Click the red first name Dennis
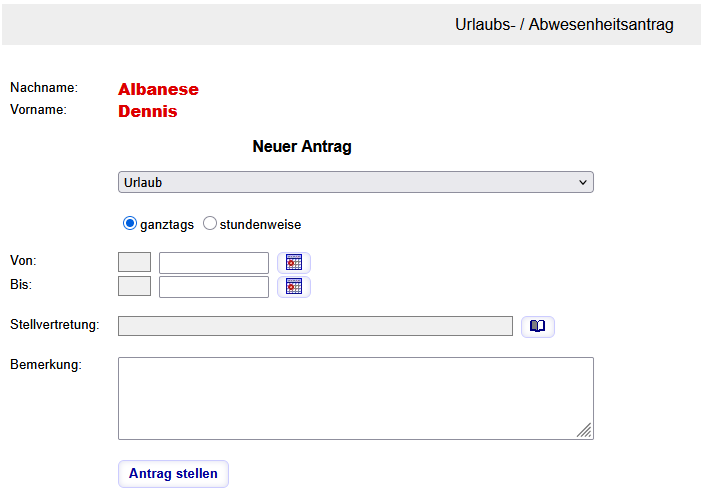Viewport: 701px width, 495px height. tap(147, 112)
